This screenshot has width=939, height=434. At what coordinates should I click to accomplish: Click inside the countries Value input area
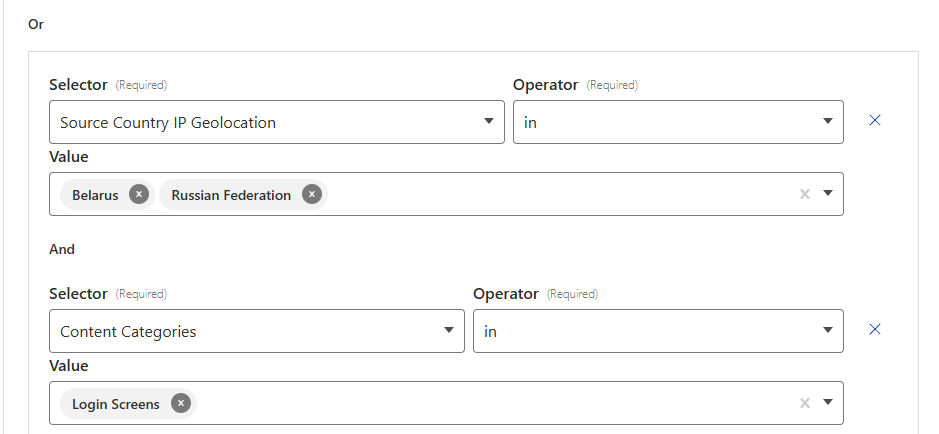click(x=550, y=195)
